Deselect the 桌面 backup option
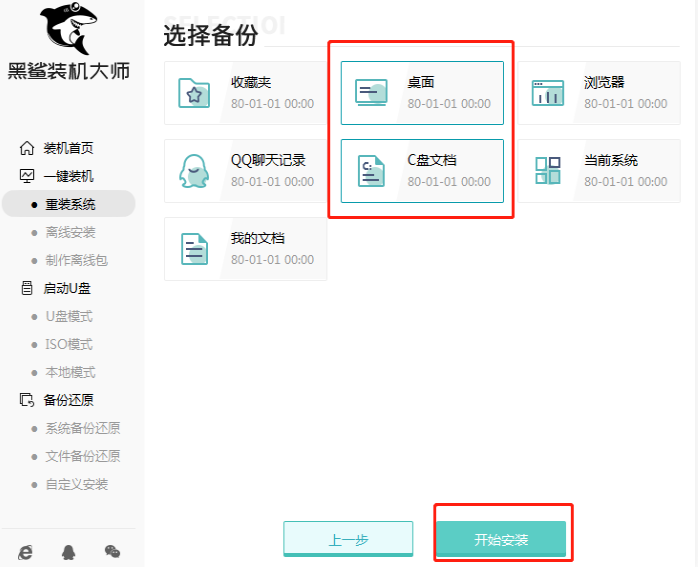698x567 pixels. click(x=422, y=93)
